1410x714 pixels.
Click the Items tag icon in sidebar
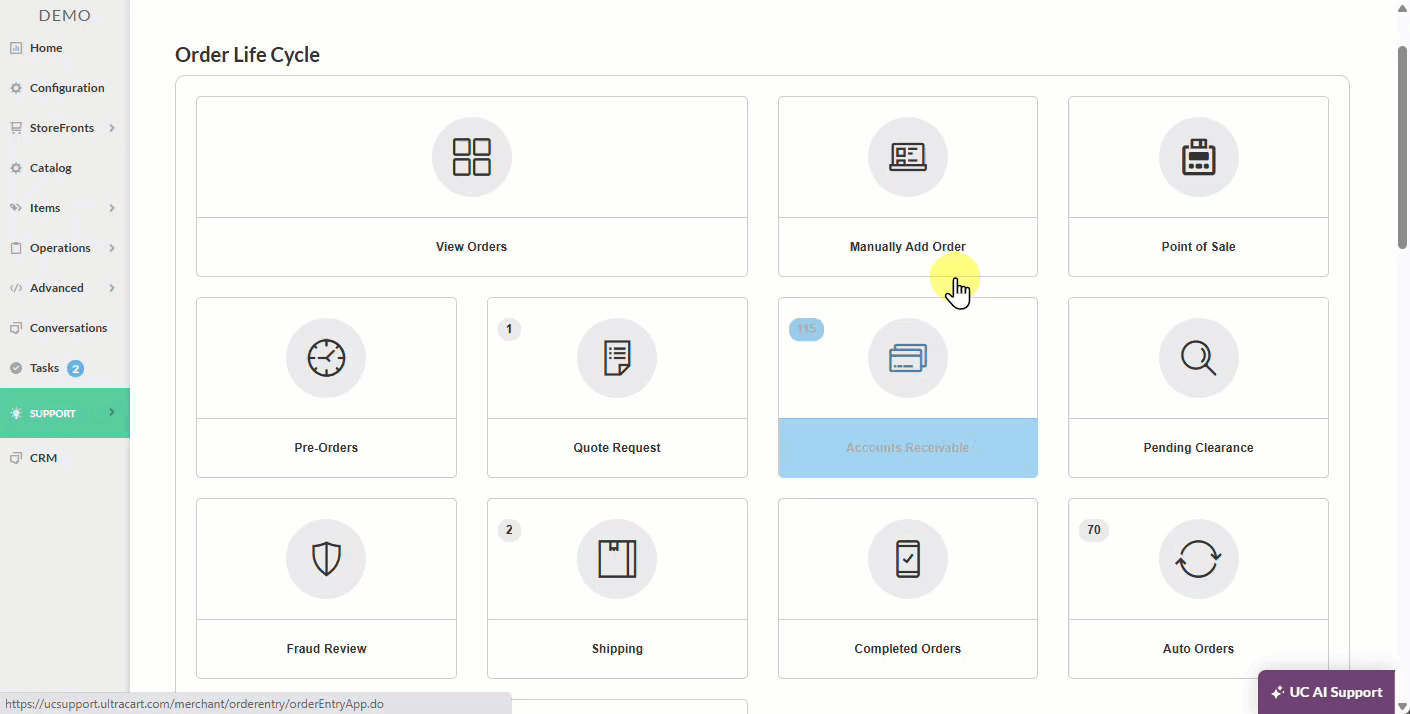pyautogui.click(x=16, y=208)
